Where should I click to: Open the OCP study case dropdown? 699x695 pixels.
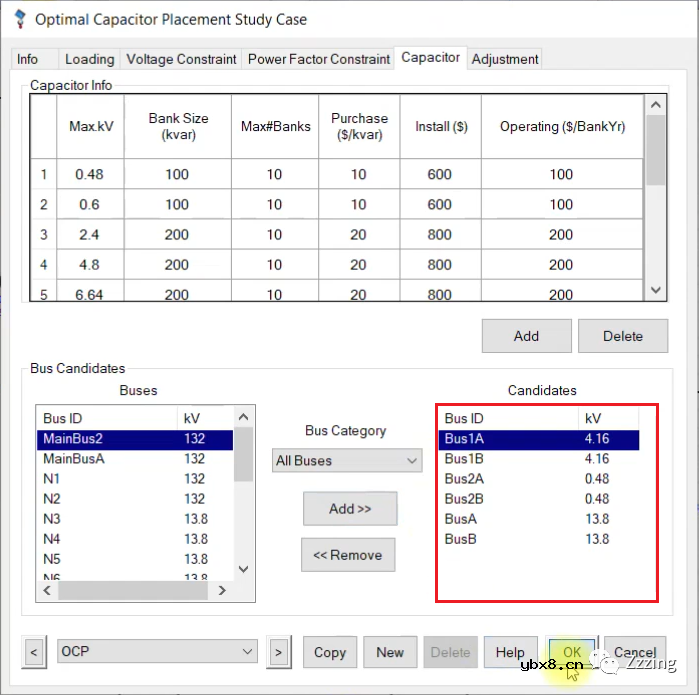click(157, 652)
